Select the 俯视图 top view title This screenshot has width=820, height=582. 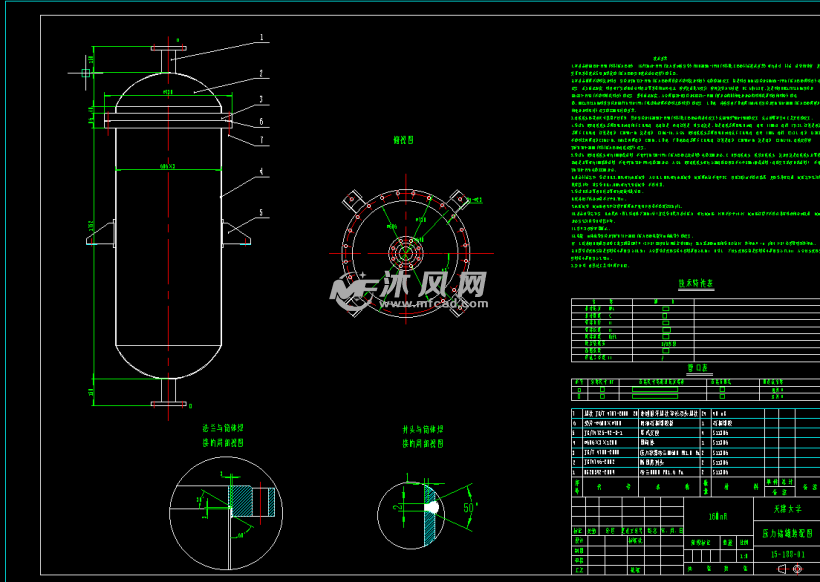pos(403,140)
